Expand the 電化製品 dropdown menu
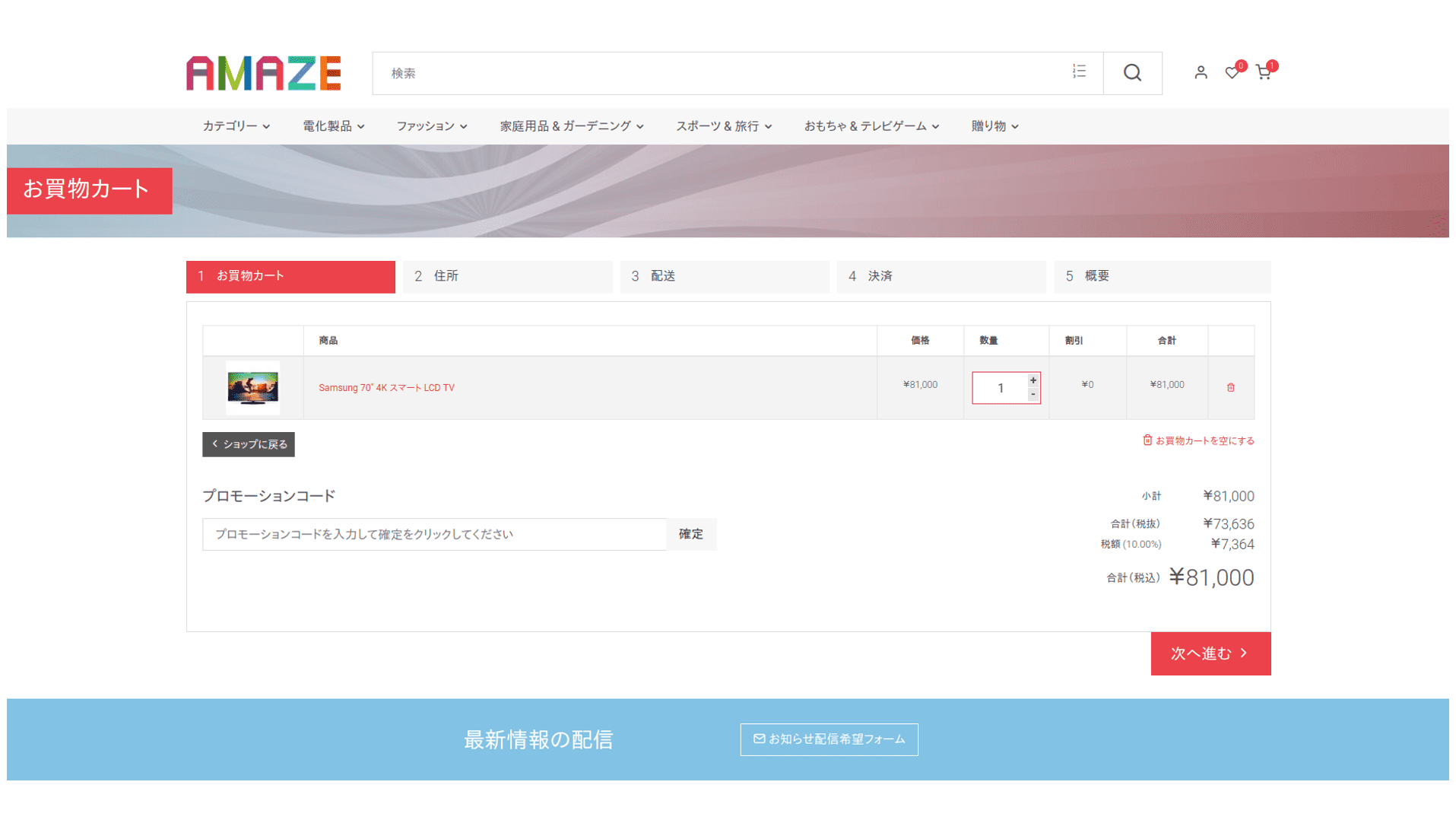The image size is (1456, 820). 334,126
